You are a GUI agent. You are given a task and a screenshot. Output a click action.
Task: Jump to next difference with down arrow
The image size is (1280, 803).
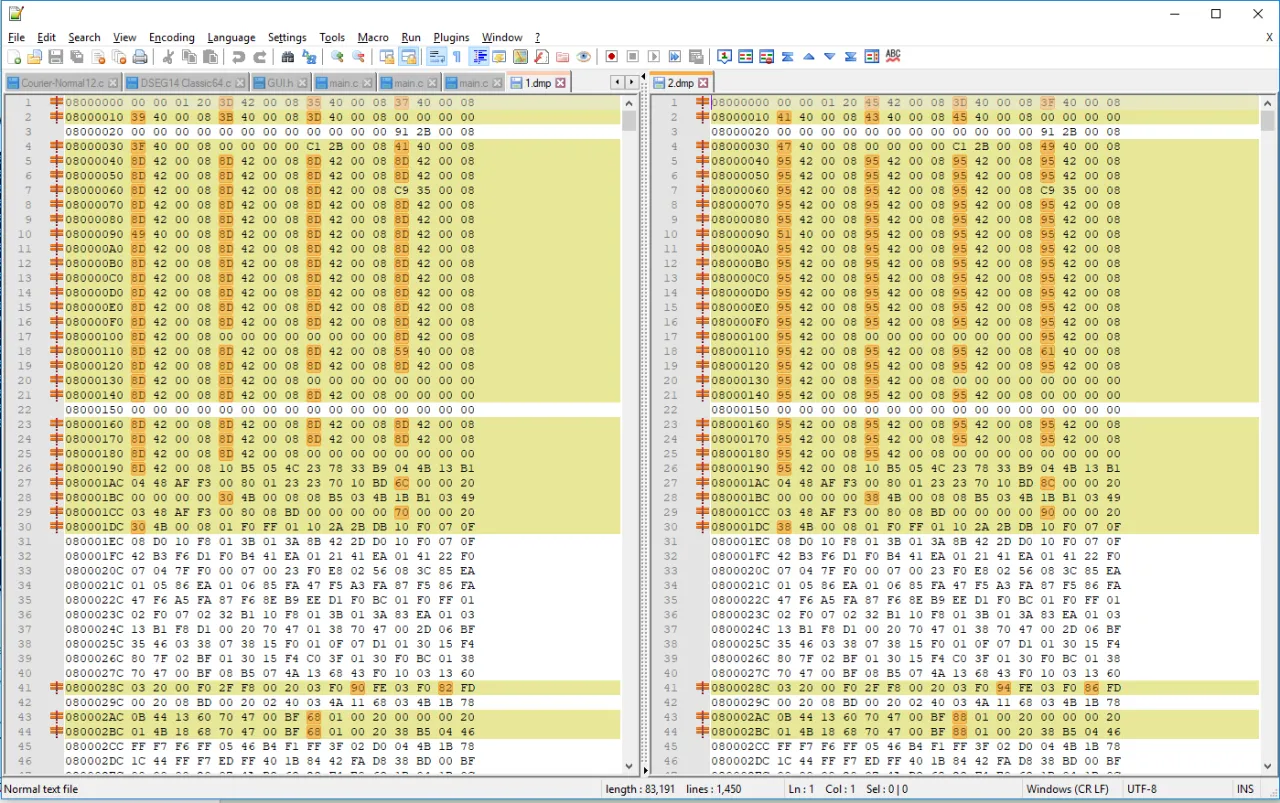[829, 57]
